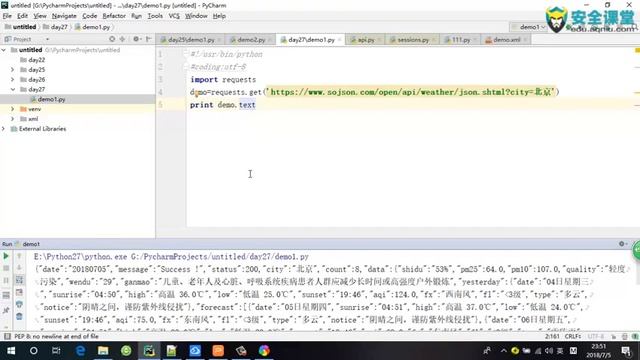This screenshot has width=640, height=360.
Task: Open File Explorer from taskbar
Action: [103, 351]
